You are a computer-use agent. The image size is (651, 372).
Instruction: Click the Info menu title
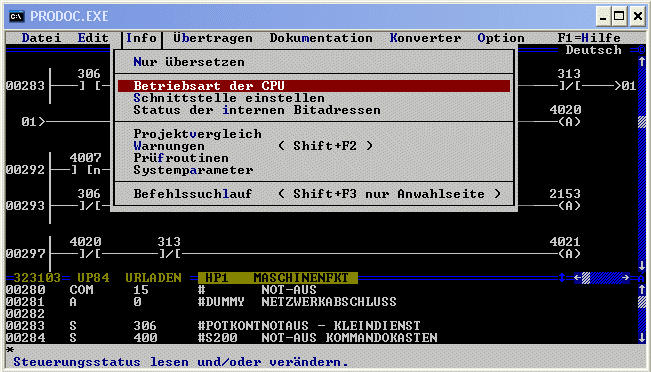click(141, 38)
